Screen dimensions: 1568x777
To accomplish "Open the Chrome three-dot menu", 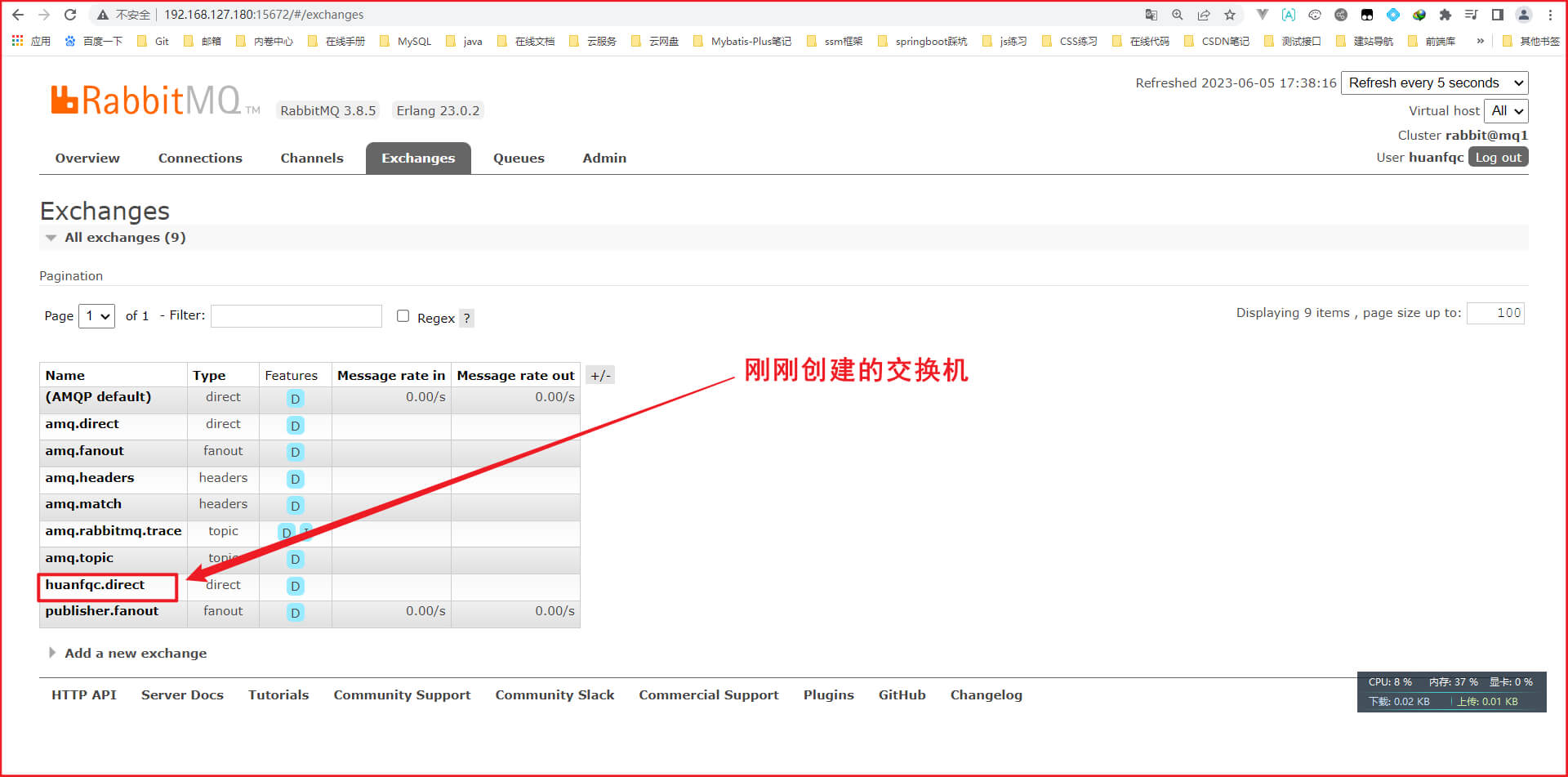I will pos(1550,15).
